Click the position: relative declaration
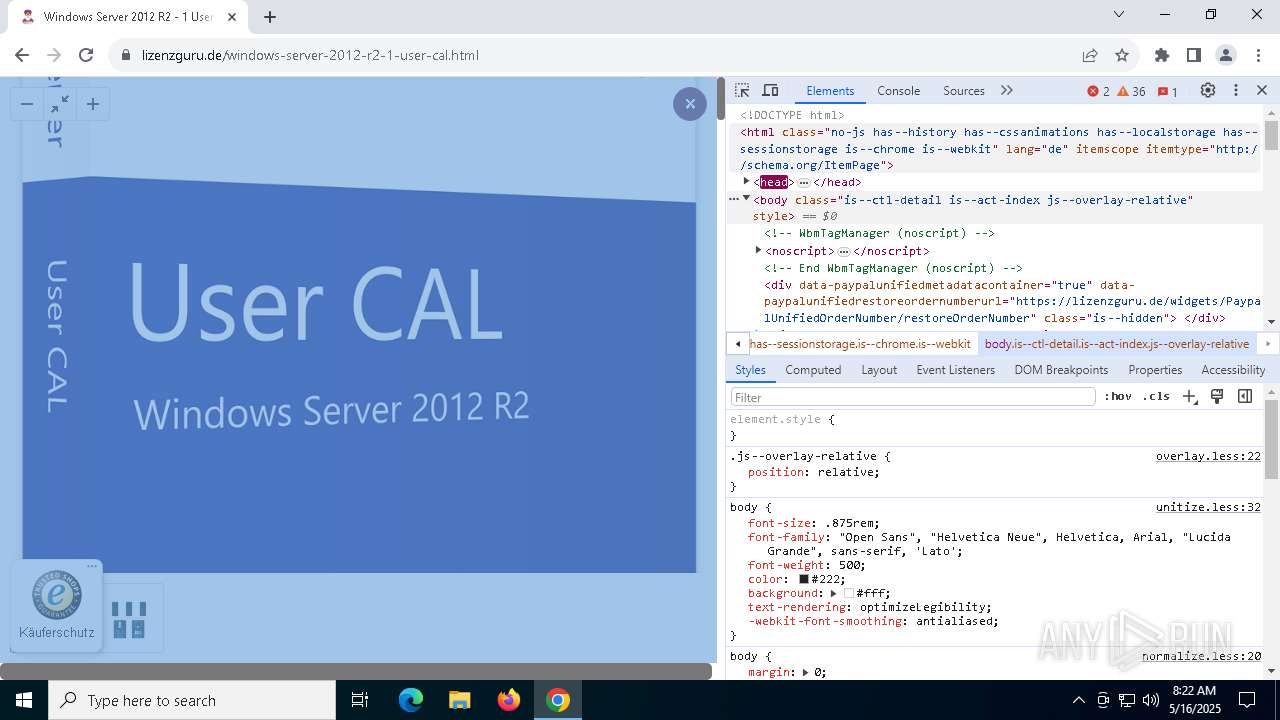1280x720 pixels. [814, 472]
